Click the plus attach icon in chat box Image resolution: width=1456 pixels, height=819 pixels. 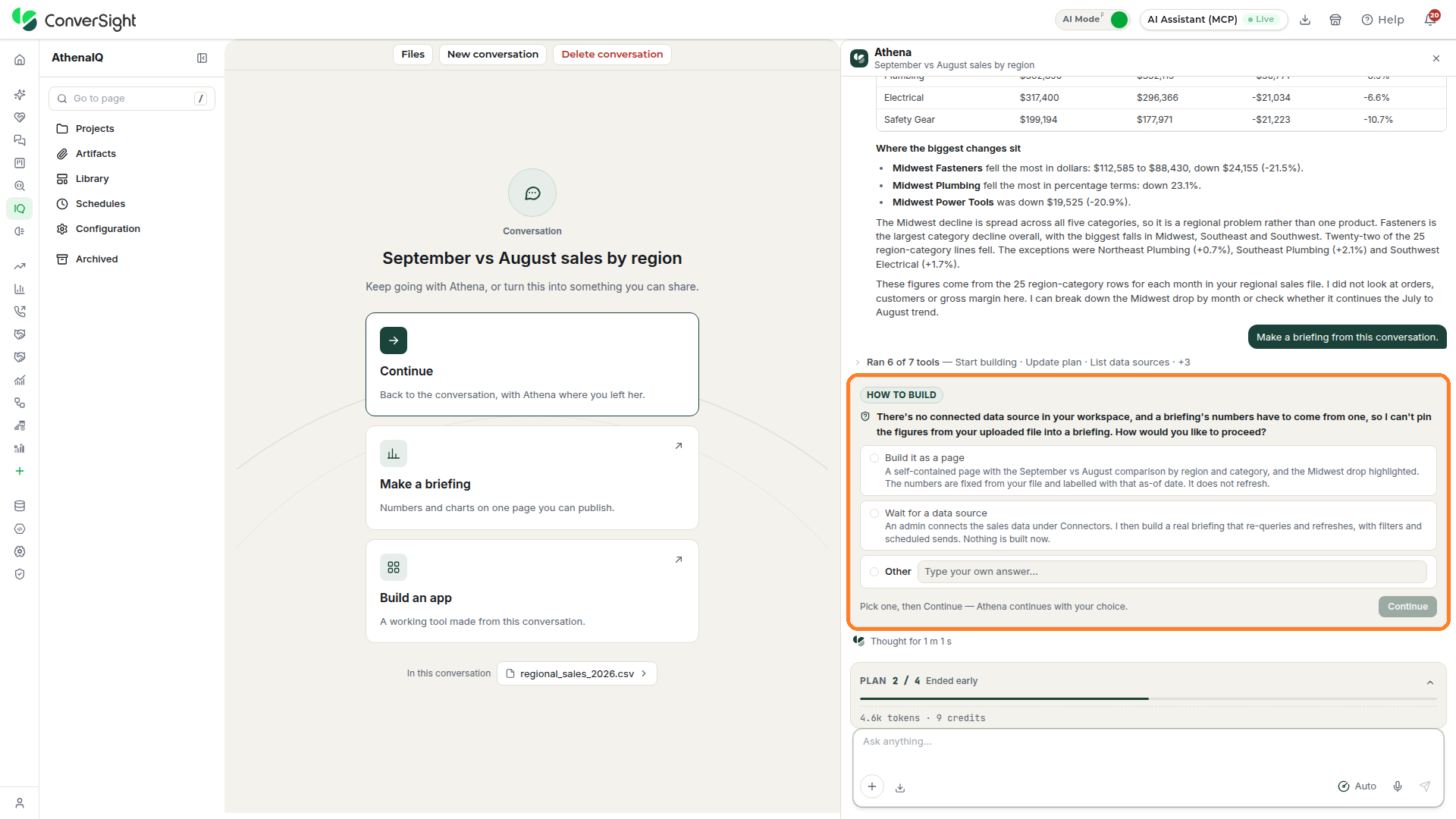[x=872, y=786]
